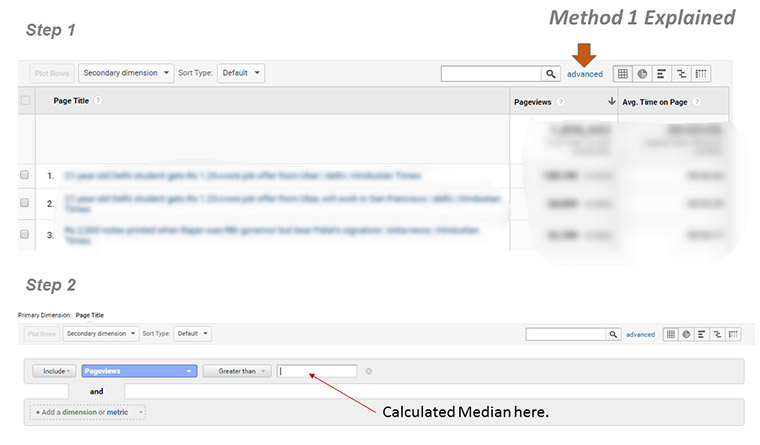
Task: Select Step 2 data table view icon
Action: pyautogui.click(x=671, y=334)
